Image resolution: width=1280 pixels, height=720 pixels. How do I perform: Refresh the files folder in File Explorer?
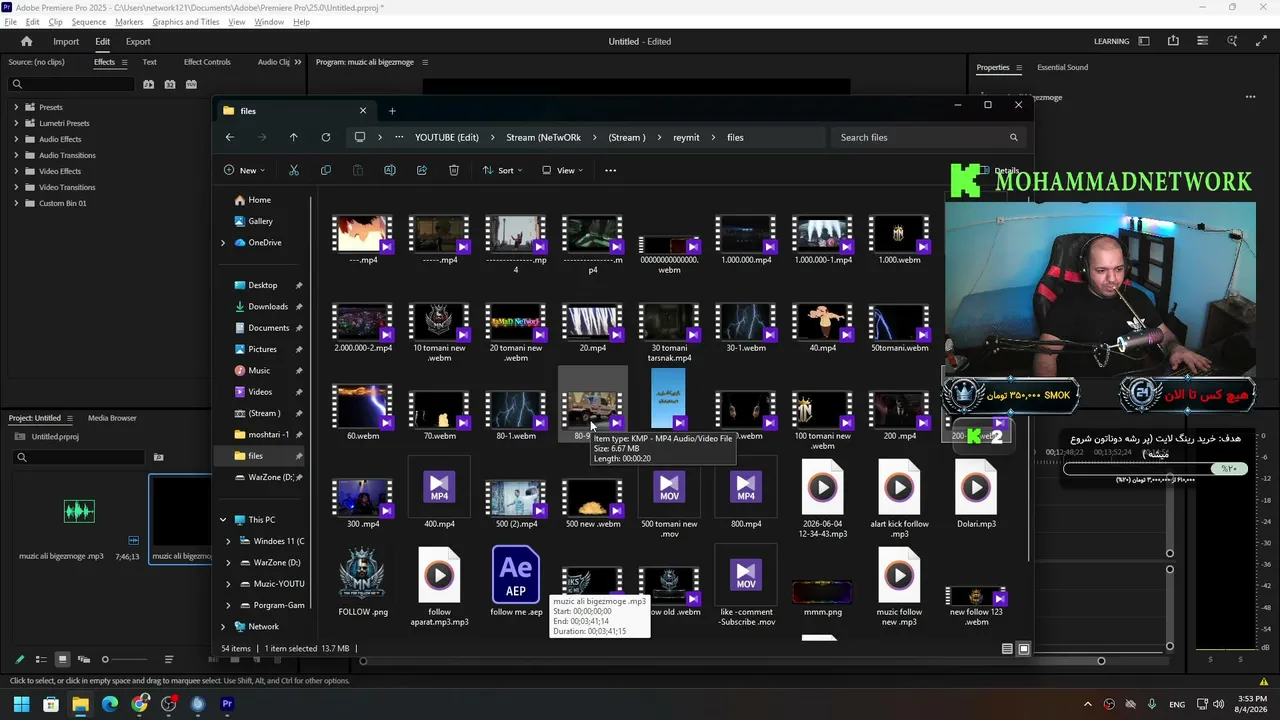click(326, 137)
